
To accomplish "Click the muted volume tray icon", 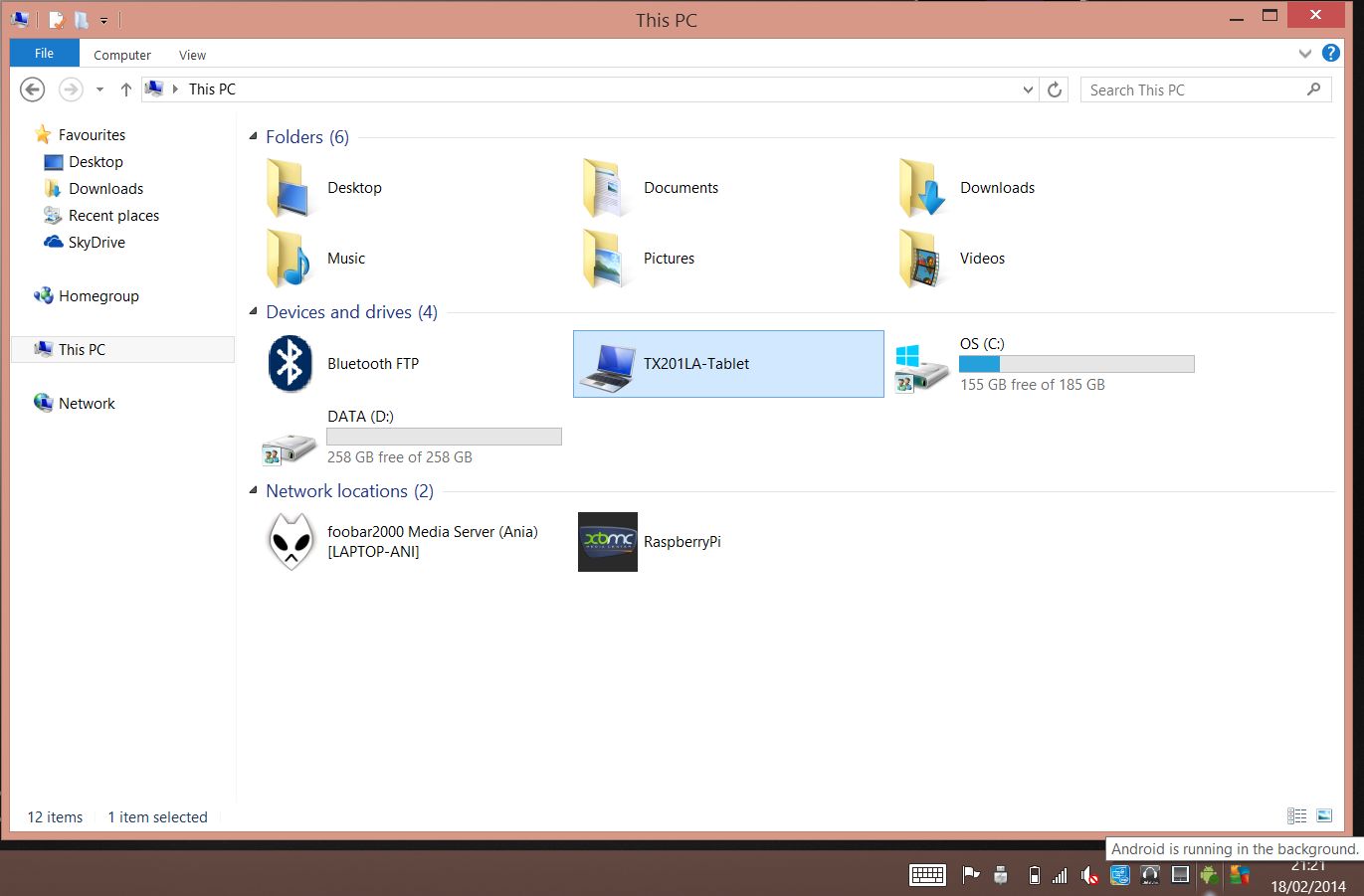I will coord(1089,875).
